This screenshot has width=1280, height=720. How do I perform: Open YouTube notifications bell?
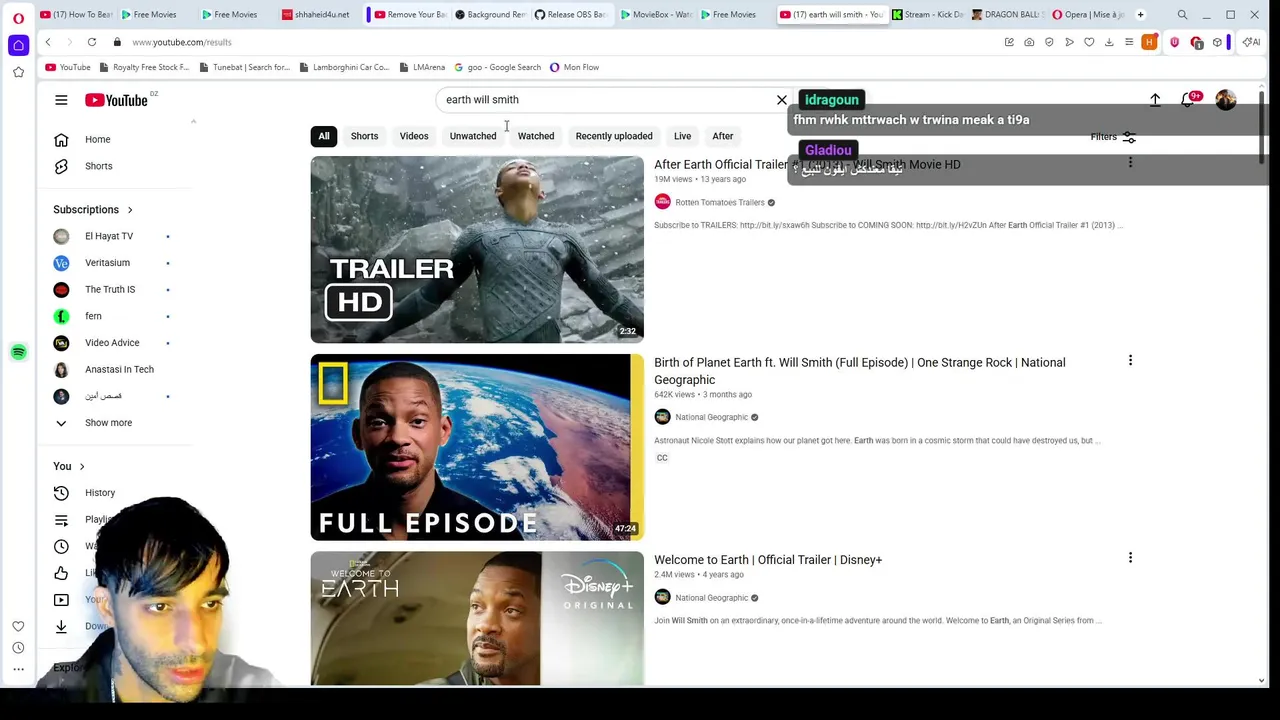pos(1188,100)
